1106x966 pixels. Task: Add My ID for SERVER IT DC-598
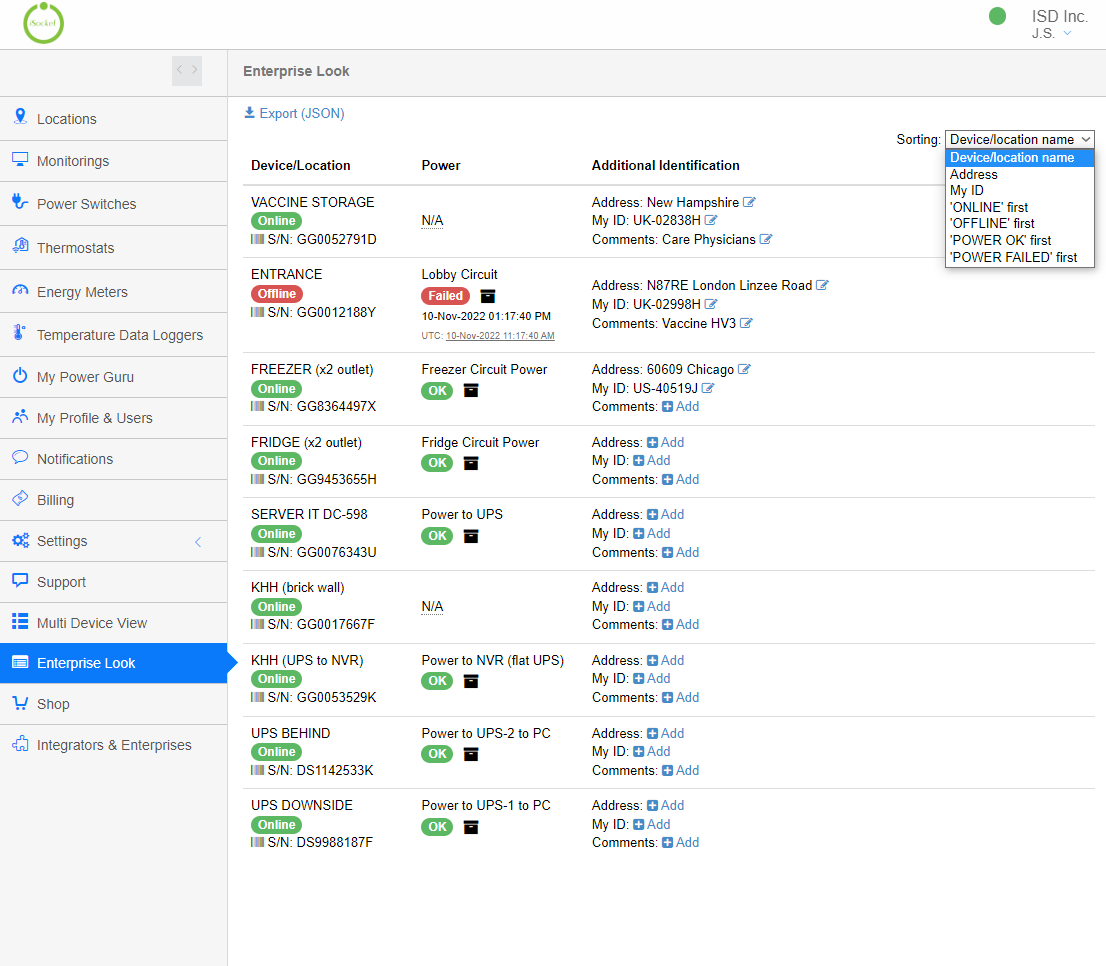coord(652,534)
